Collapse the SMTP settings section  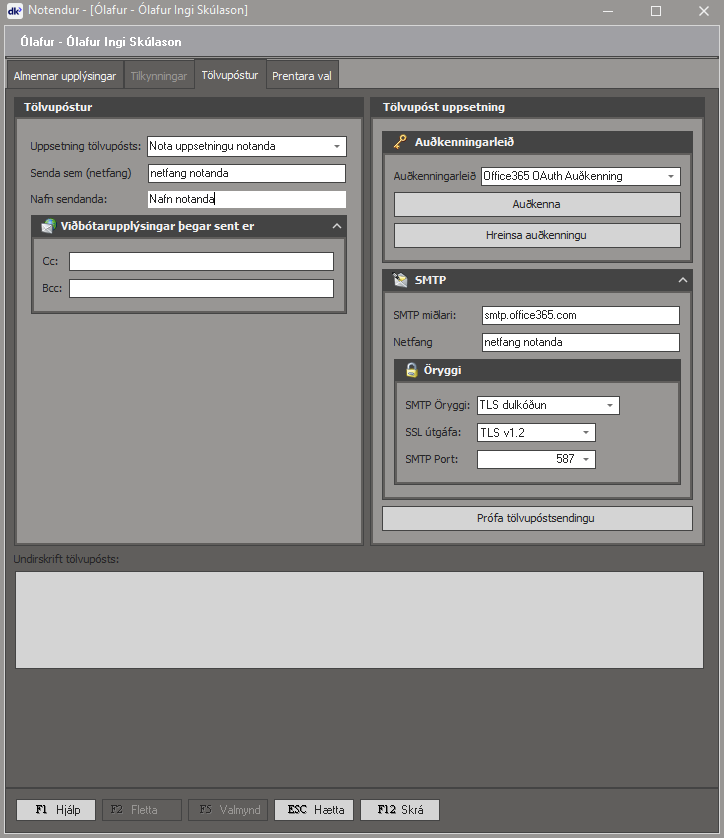pyautogui.click(x=683, y=280)
